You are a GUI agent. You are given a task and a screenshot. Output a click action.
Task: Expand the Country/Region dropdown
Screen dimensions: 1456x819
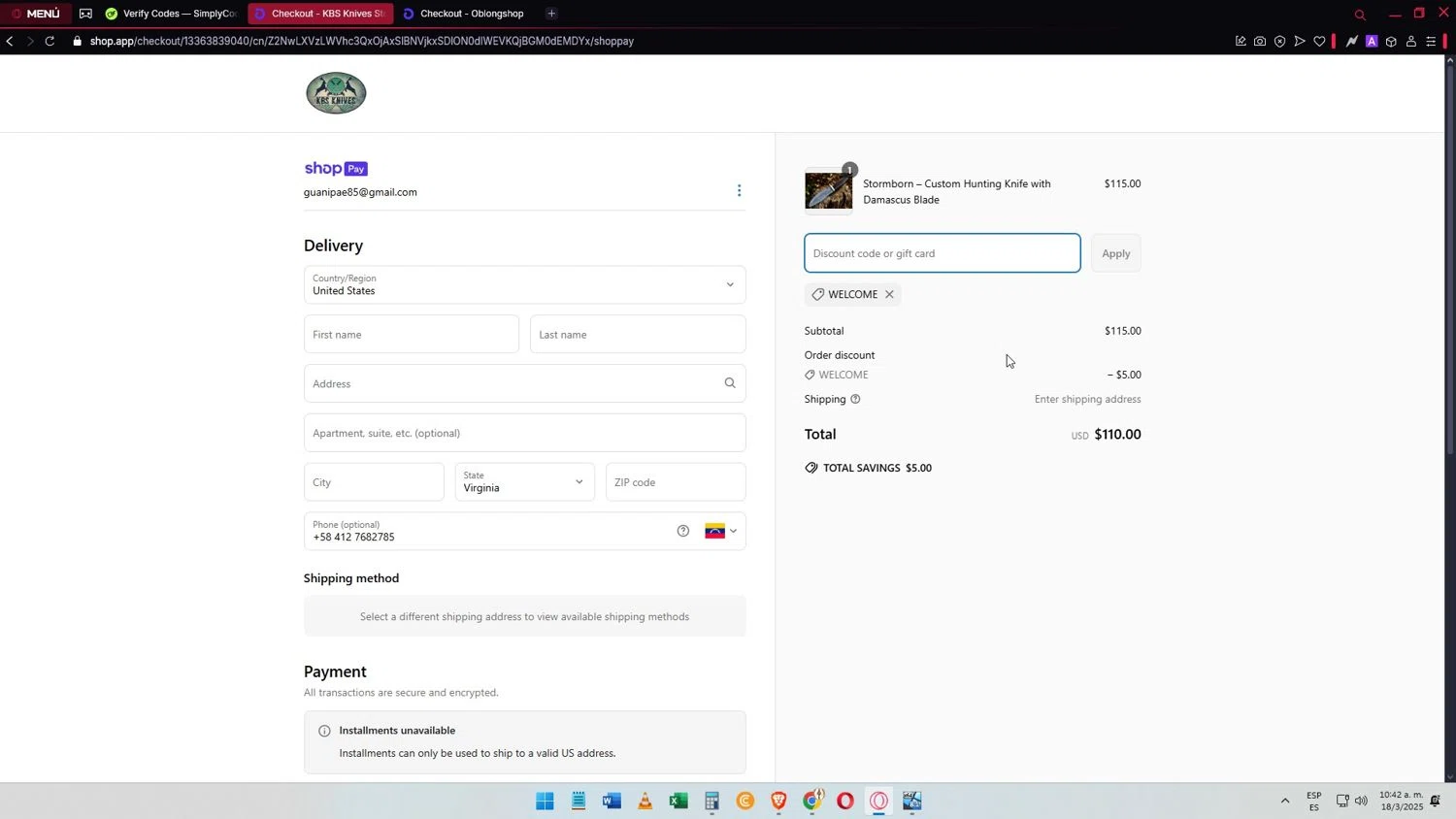click(x=524, y=284)
